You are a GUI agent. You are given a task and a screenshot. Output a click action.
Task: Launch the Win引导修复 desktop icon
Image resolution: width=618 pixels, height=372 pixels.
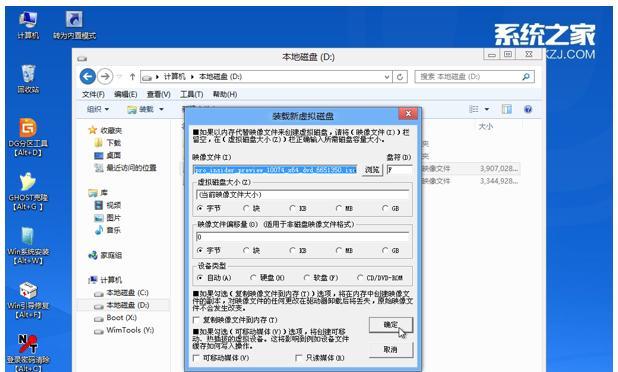(28, 299)
